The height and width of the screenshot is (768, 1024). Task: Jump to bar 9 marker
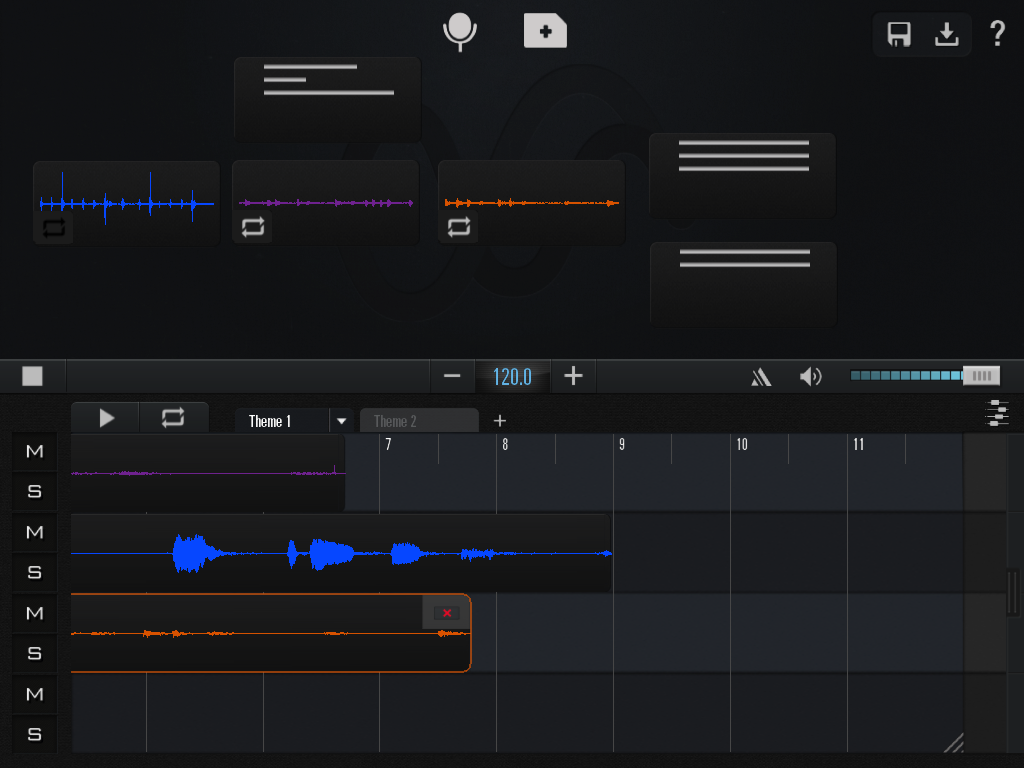(x=622, y=445)
